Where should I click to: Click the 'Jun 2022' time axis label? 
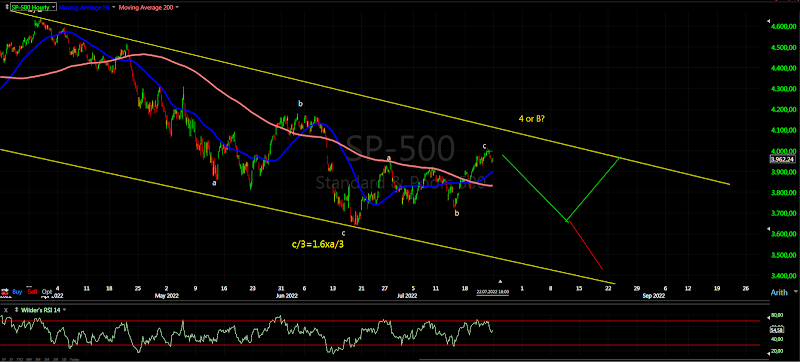pos(287,295)
